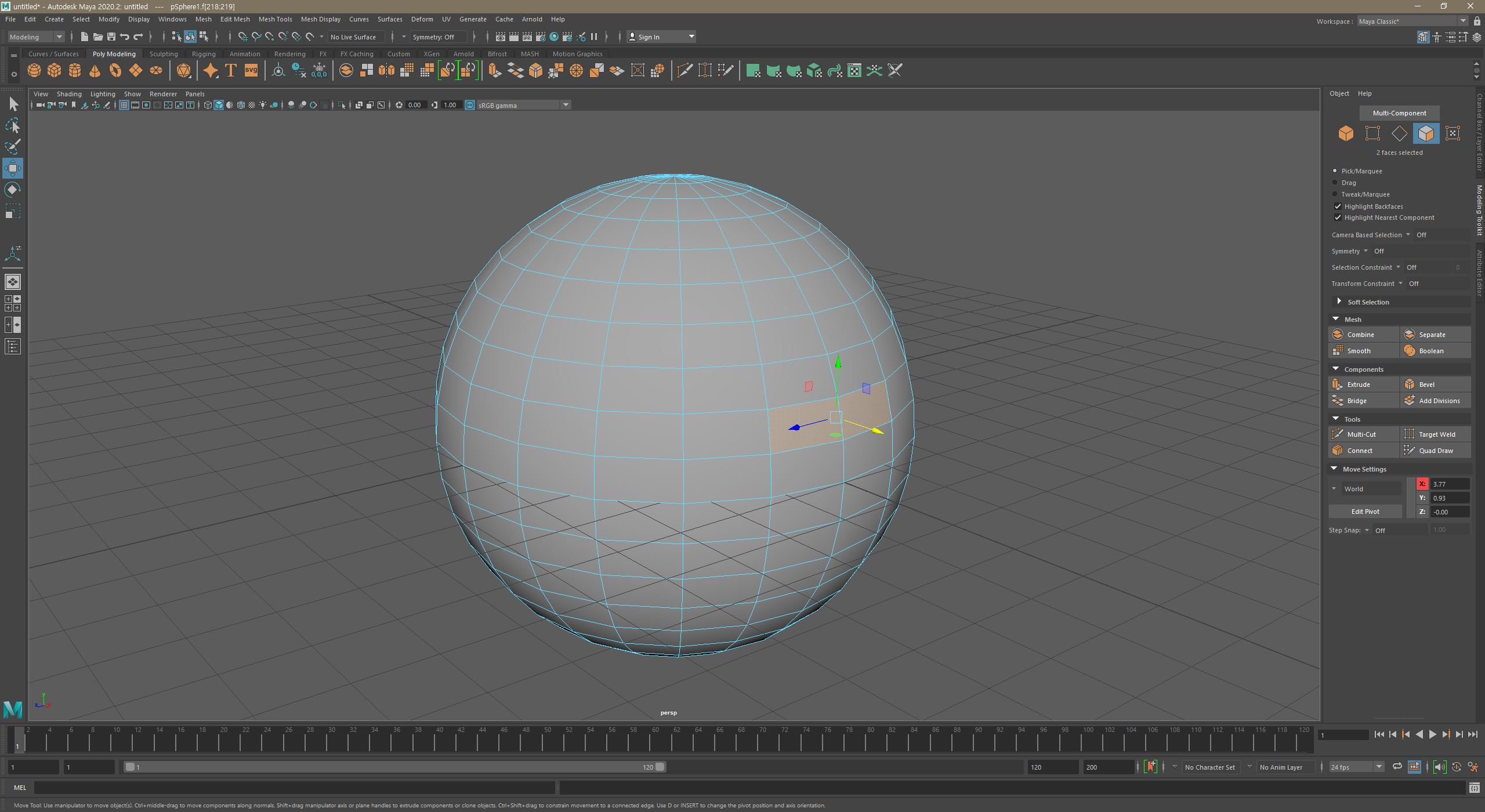Click the MEL command input field
The height and width of the screenshot is (812, 1485).
(x=294, y=788)
